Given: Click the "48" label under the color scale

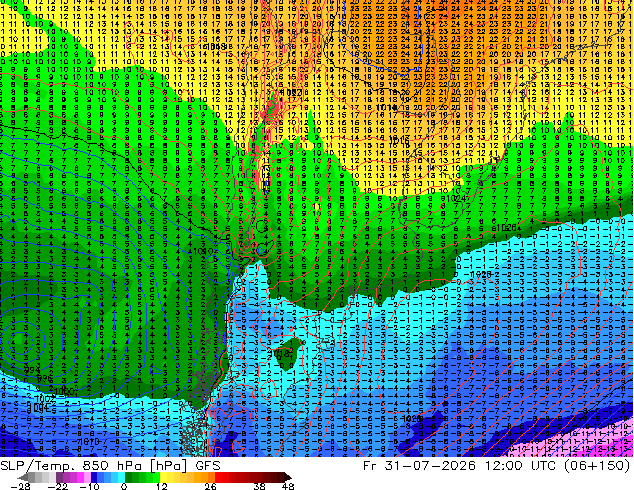Looking at the screenshot, I should (288, 486).
